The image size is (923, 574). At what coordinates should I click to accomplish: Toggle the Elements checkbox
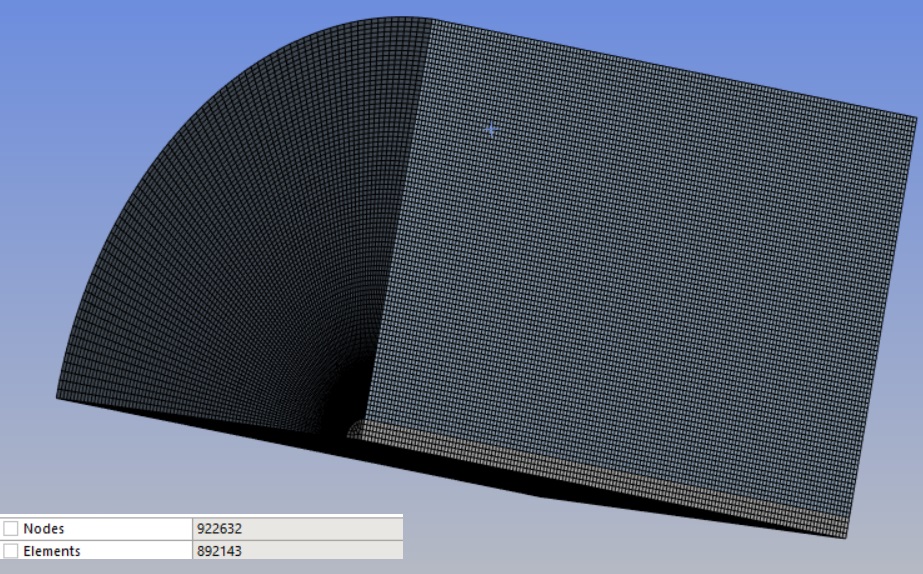pos(11,551)
